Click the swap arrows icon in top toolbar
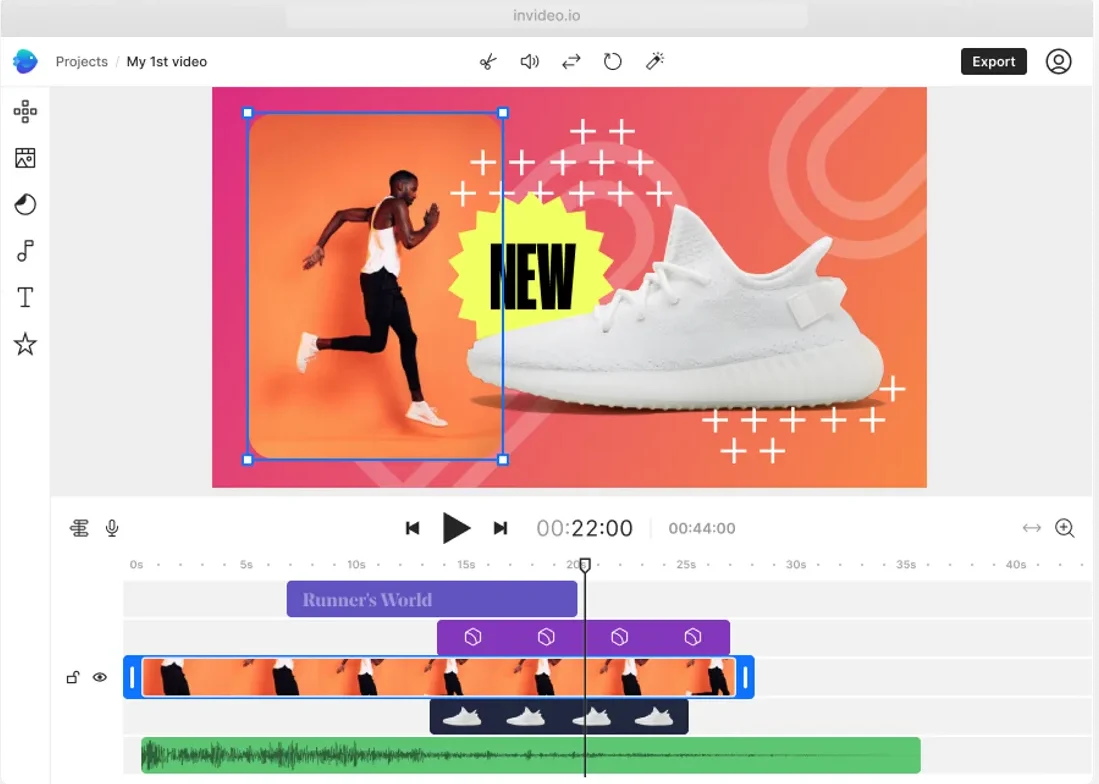Viewport: 1099px width, 784px height. 571,62
